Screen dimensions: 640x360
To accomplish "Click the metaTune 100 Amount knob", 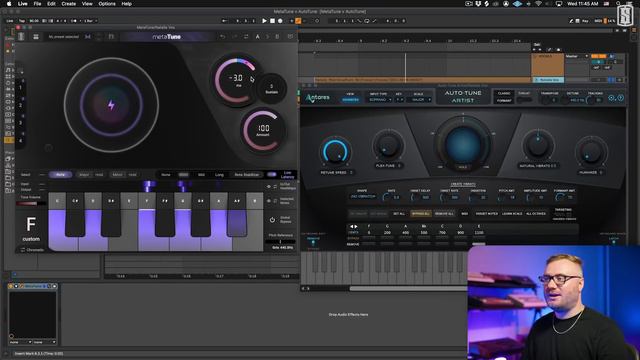I will pos(263,131).
